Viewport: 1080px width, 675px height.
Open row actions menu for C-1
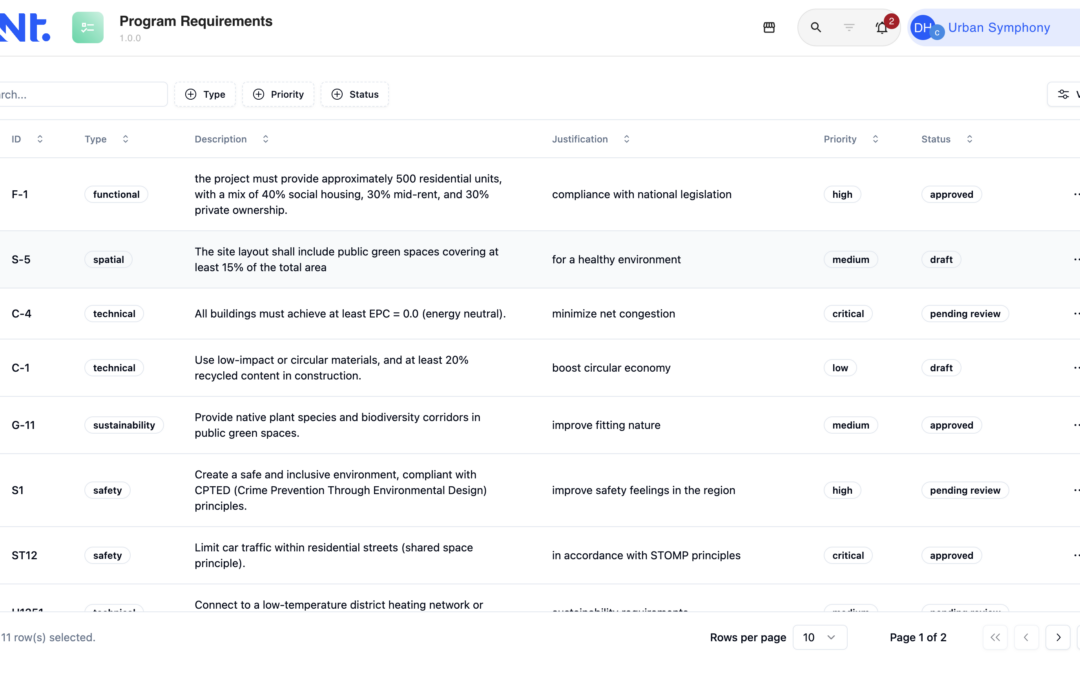[1076, 368]
